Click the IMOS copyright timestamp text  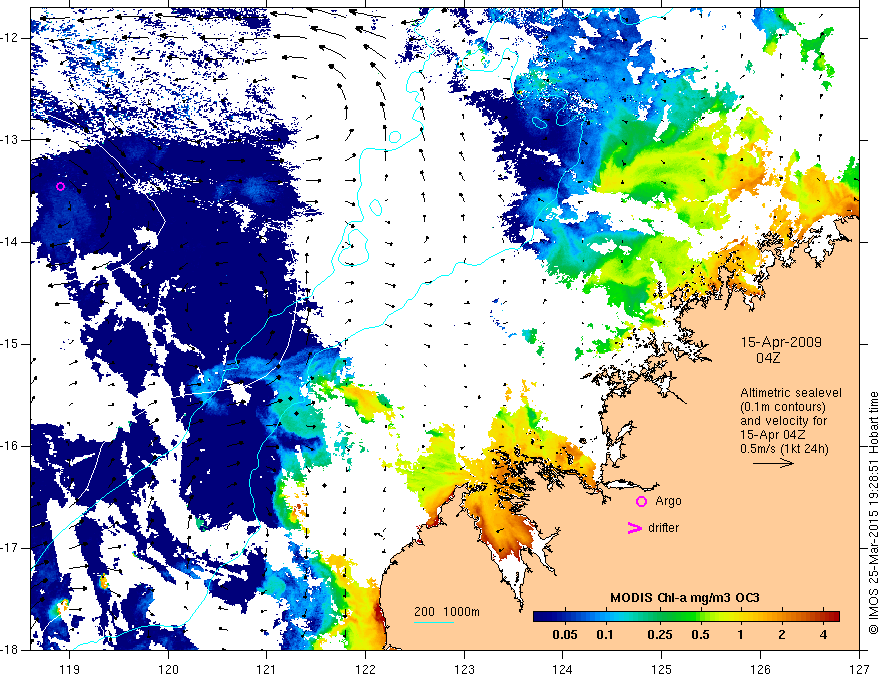(x=873, y=513)
